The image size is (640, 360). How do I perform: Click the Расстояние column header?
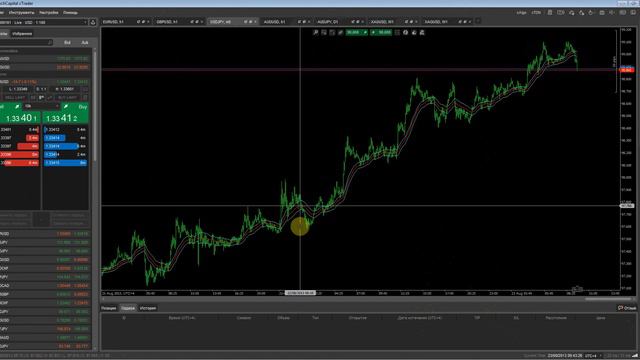point(556,318)
